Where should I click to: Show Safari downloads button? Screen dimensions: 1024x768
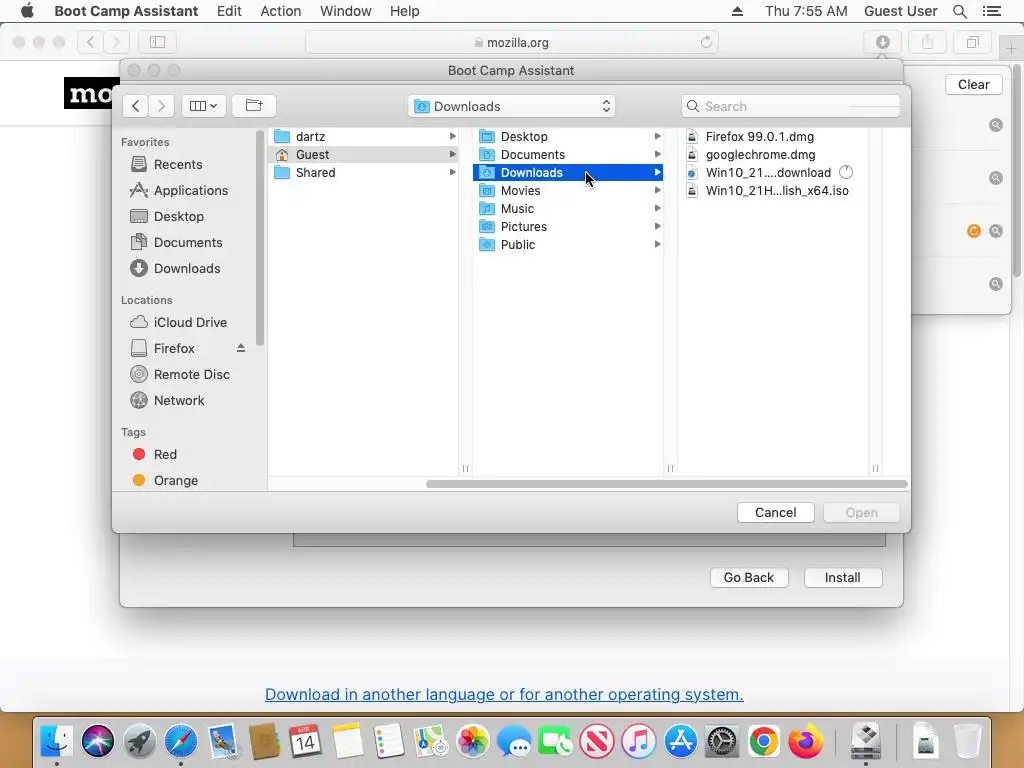pos(882,42)
